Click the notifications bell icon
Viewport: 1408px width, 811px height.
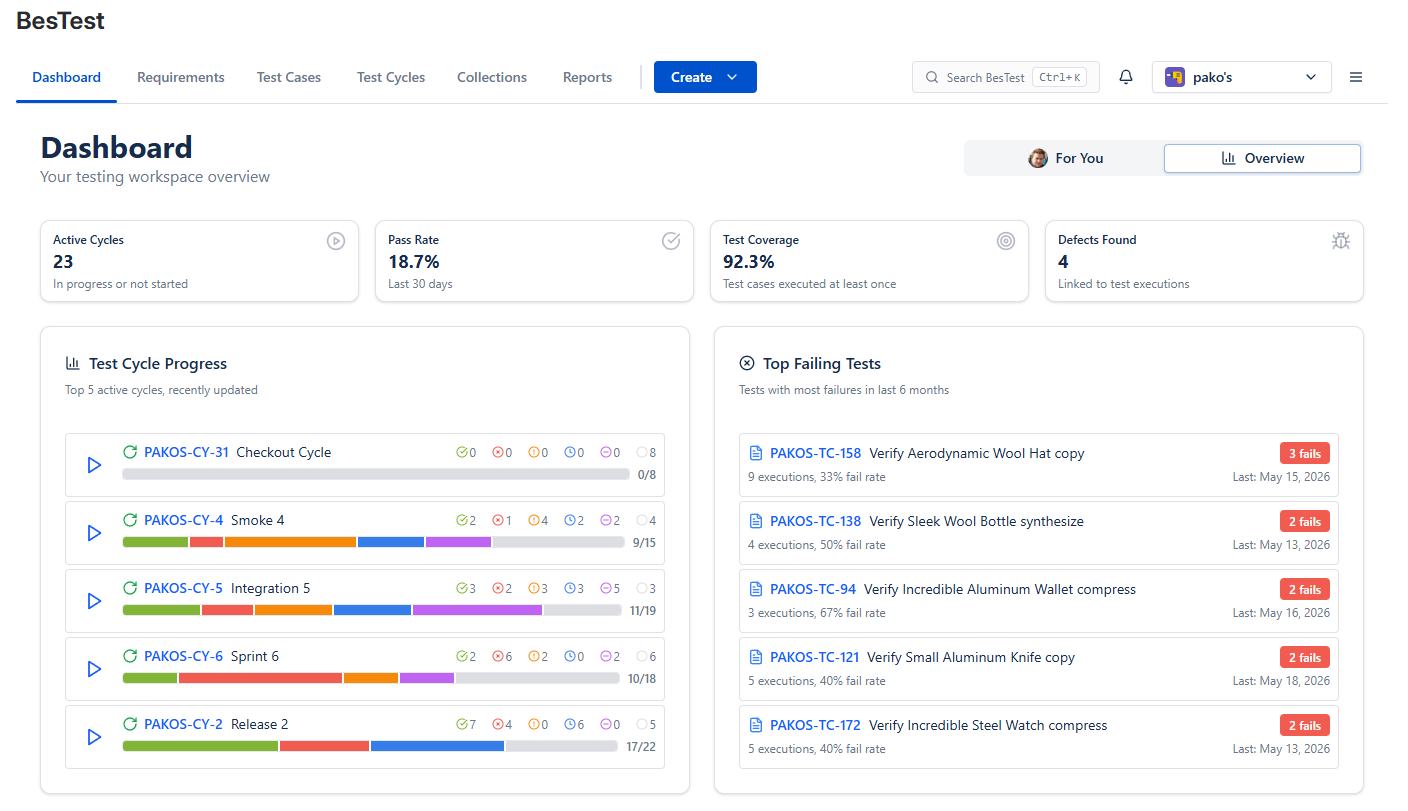(x=1126, y=77)
